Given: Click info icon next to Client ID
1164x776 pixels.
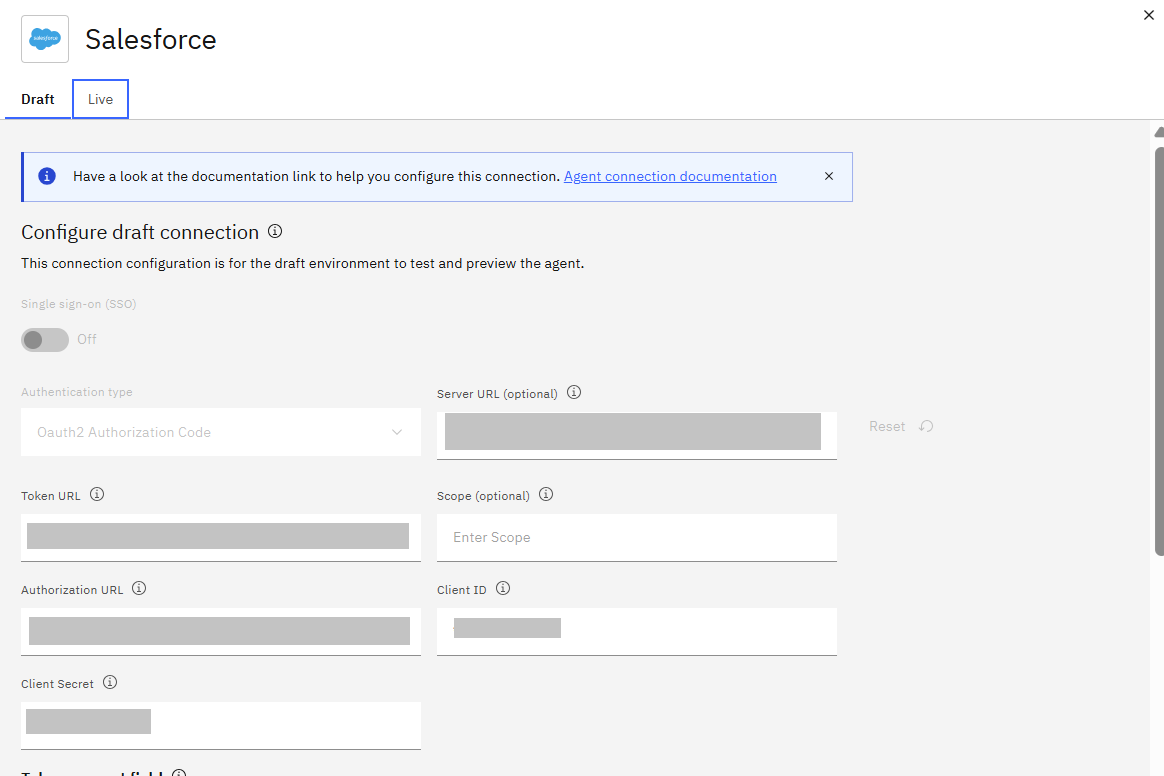Looking at the screenshot, I should coord(503,589).
